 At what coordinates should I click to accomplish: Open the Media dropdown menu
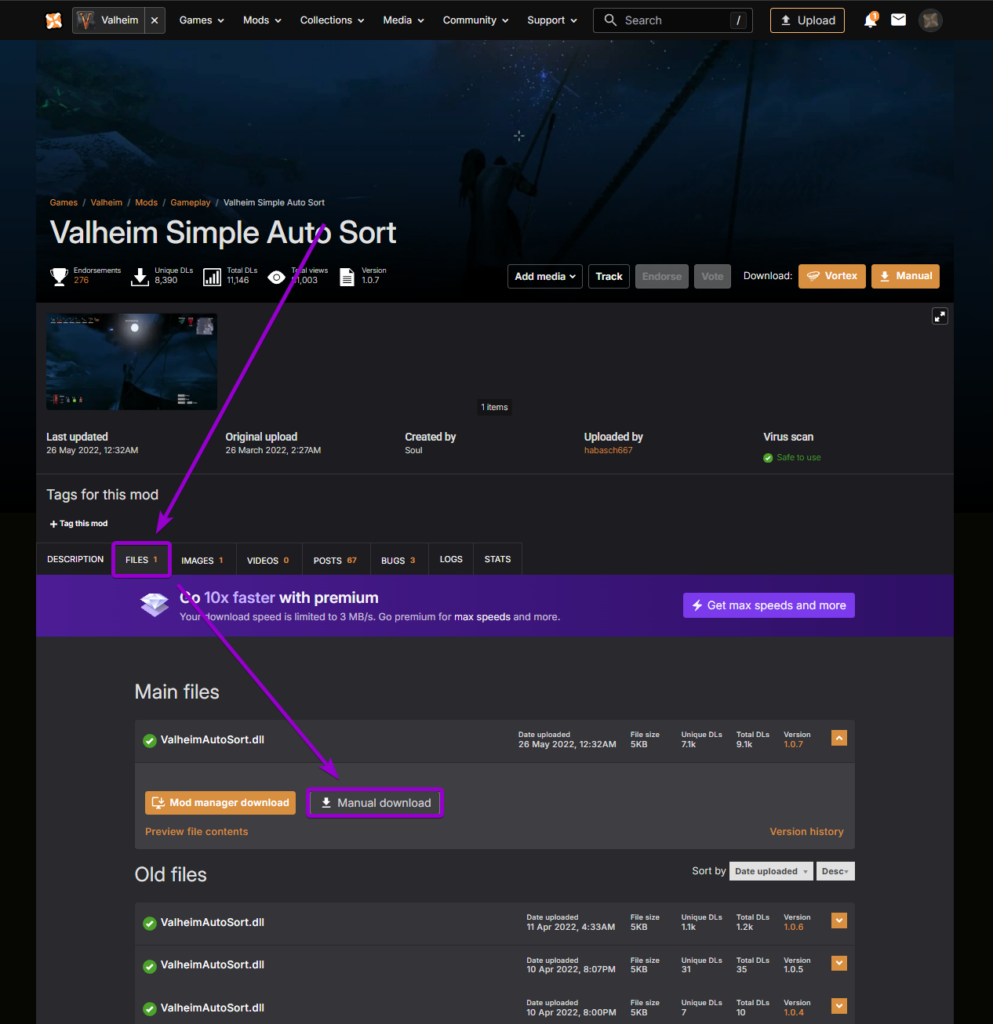[x=403, y=20]
